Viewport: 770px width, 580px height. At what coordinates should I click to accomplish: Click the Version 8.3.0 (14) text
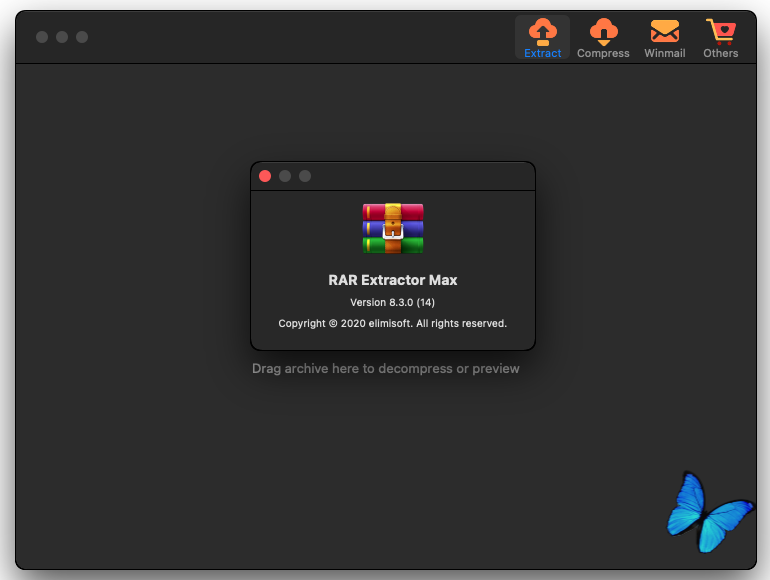pos(392,303)
